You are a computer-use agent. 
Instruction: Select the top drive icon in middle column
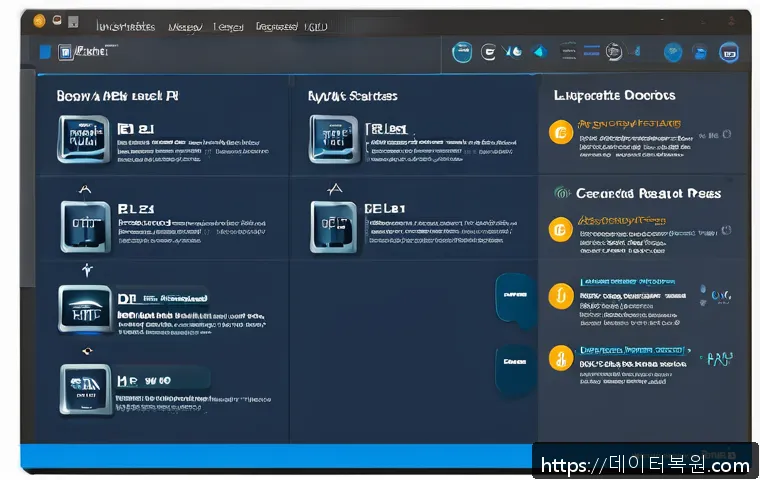tap(333, 139)
